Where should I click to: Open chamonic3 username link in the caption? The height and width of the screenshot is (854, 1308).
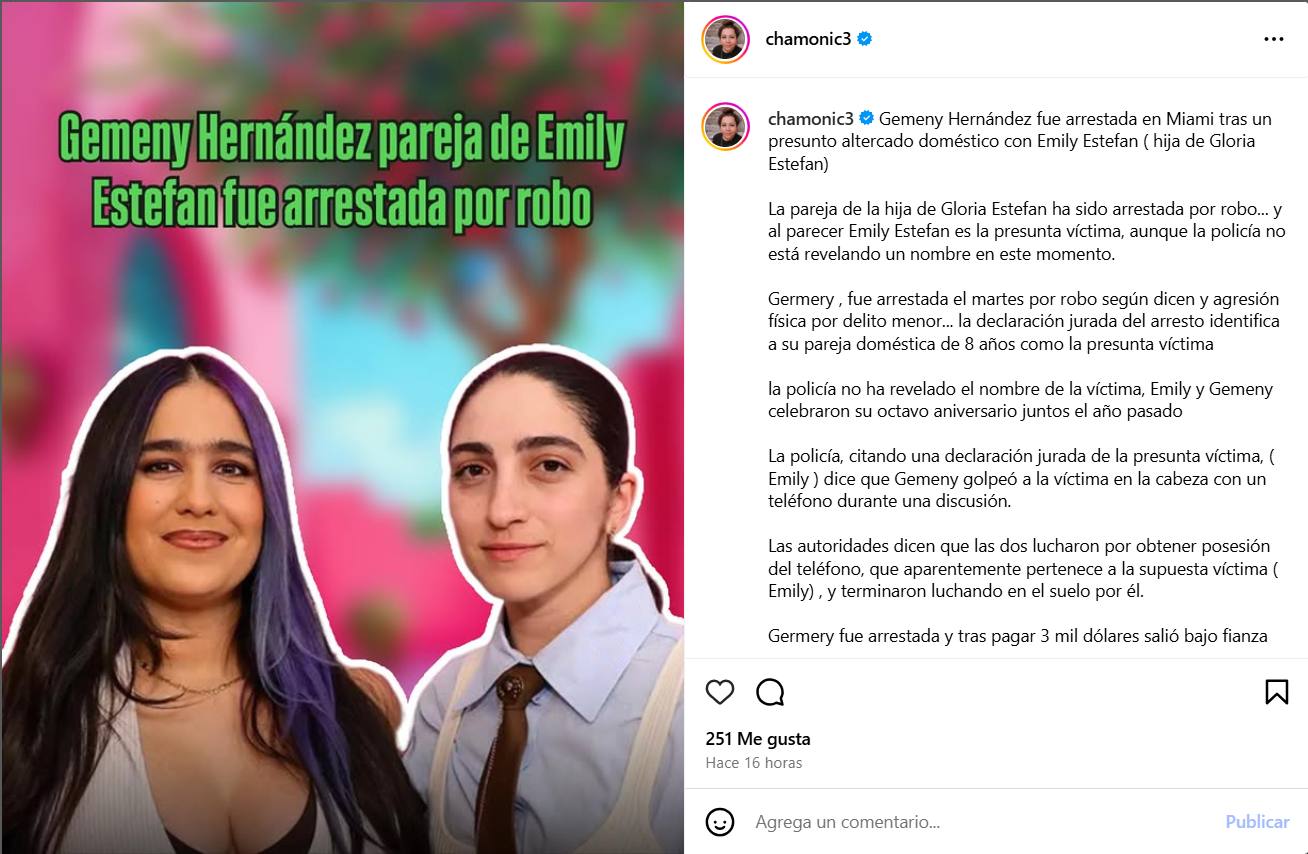(x=812, y=118)
